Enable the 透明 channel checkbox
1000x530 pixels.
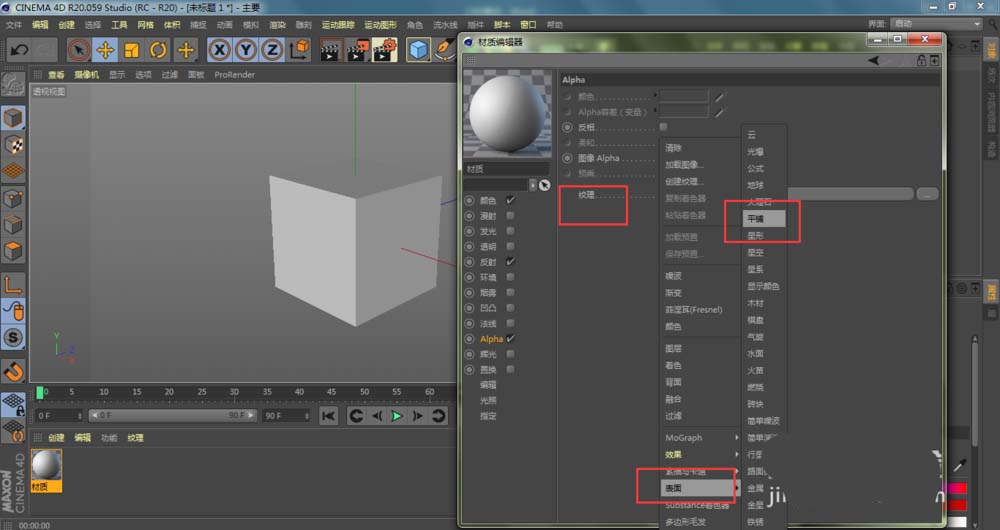[510, 246]
